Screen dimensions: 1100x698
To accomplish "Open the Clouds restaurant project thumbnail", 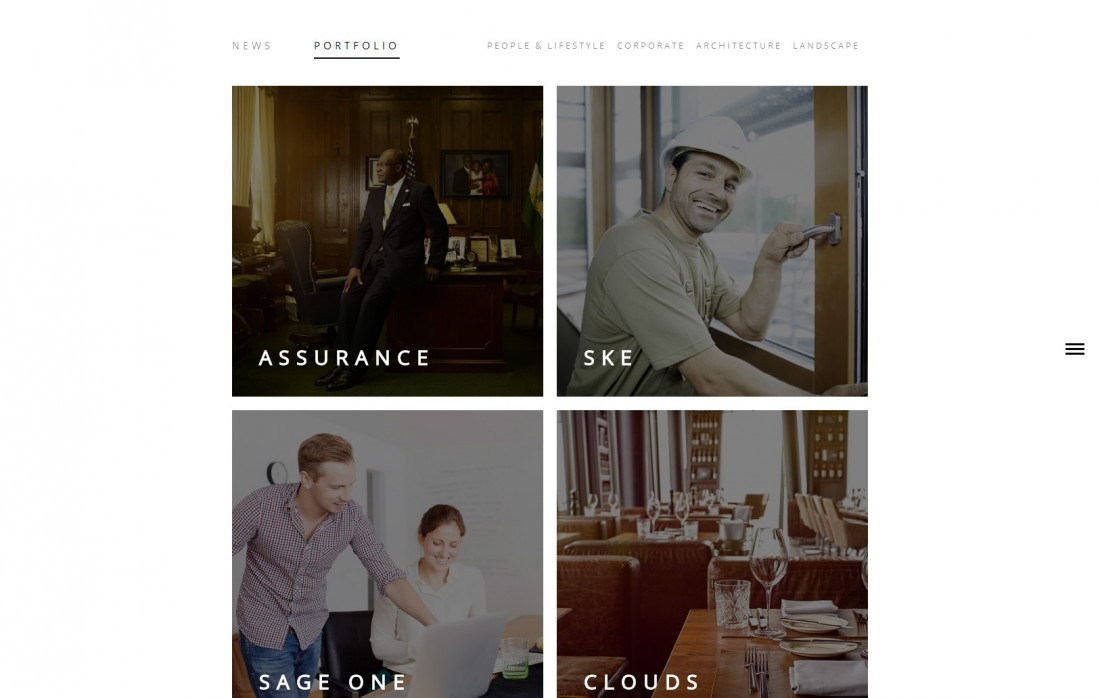I will click(712, 554).
